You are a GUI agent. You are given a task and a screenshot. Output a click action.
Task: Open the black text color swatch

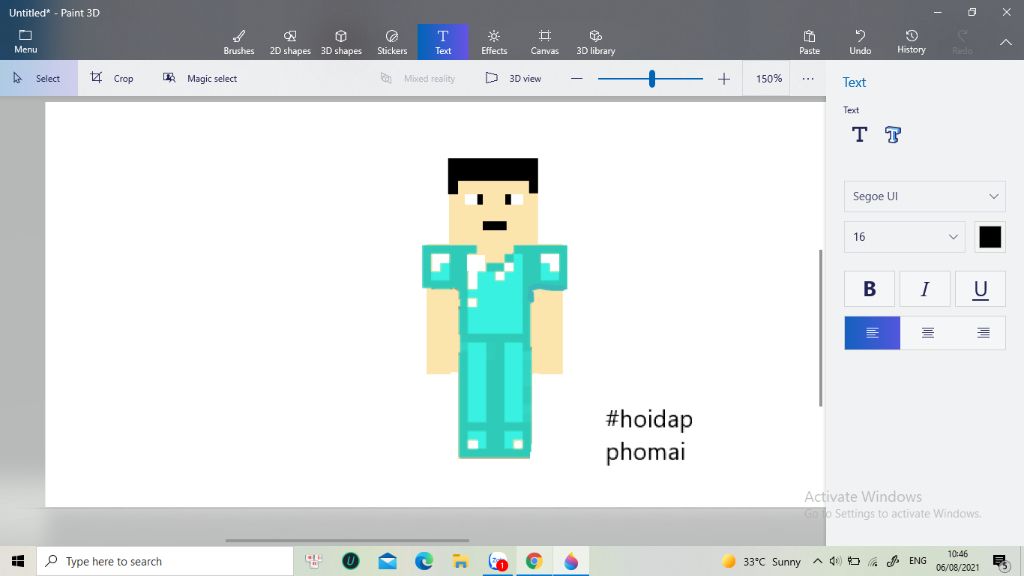coord(990,237)
